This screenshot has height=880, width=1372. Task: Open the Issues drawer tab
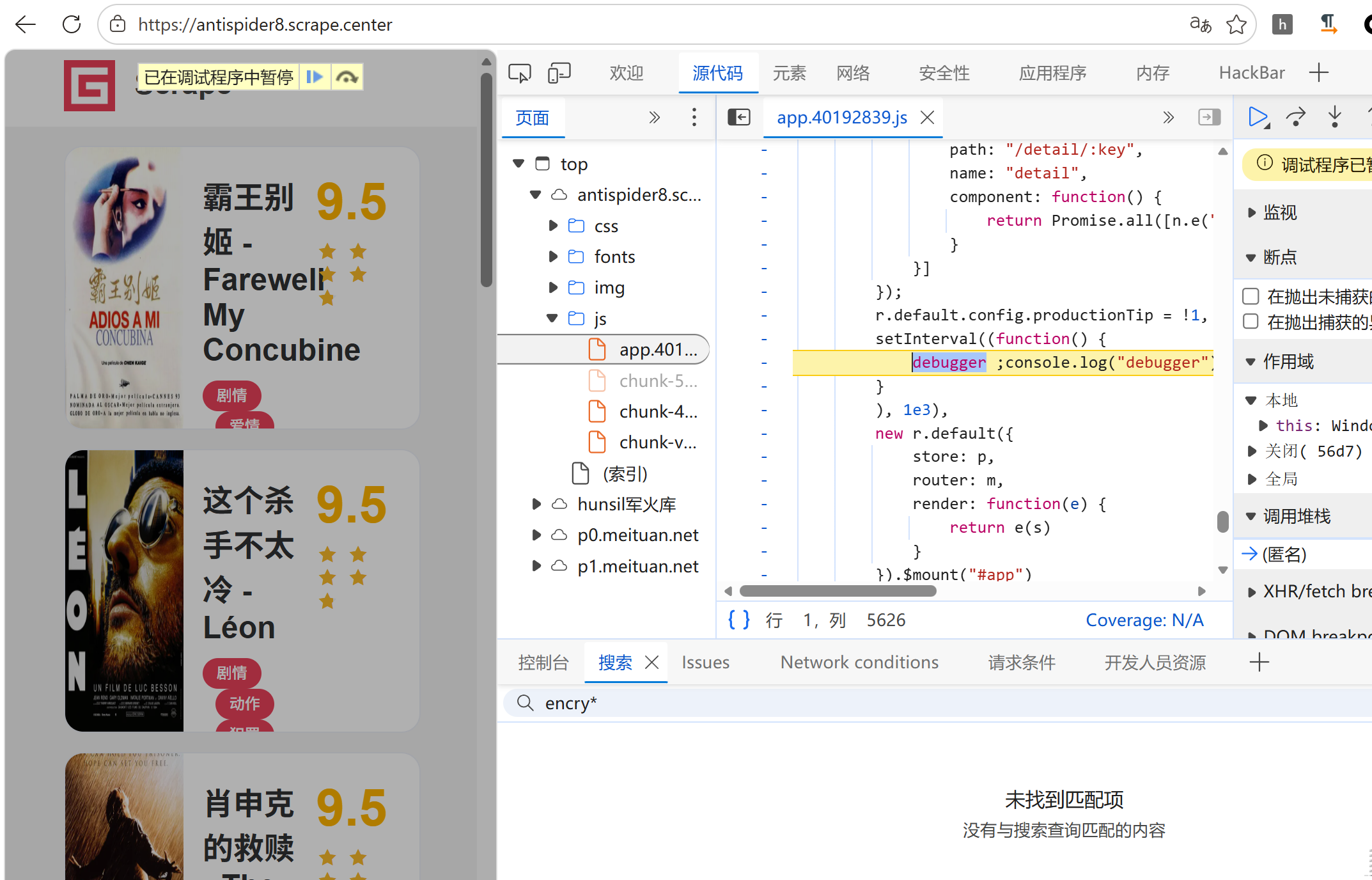pos(705,663)
